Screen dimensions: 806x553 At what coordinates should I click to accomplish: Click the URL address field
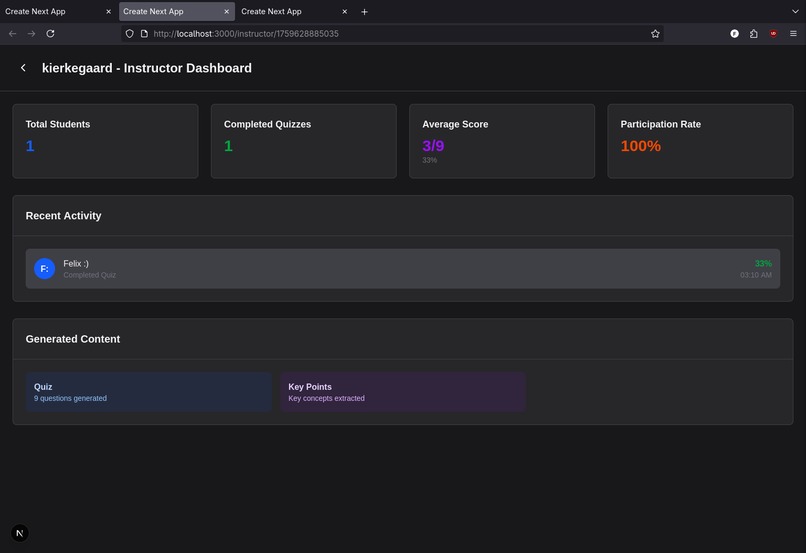pos(393,33)
